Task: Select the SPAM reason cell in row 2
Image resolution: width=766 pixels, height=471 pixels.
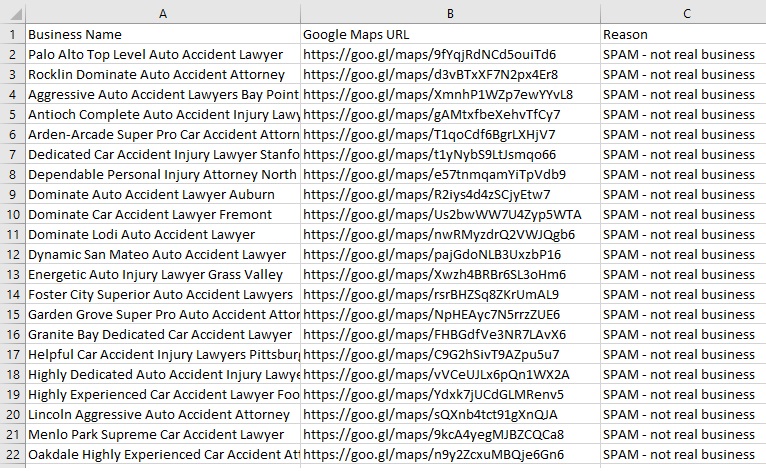Action: click(x=683, y=54)
